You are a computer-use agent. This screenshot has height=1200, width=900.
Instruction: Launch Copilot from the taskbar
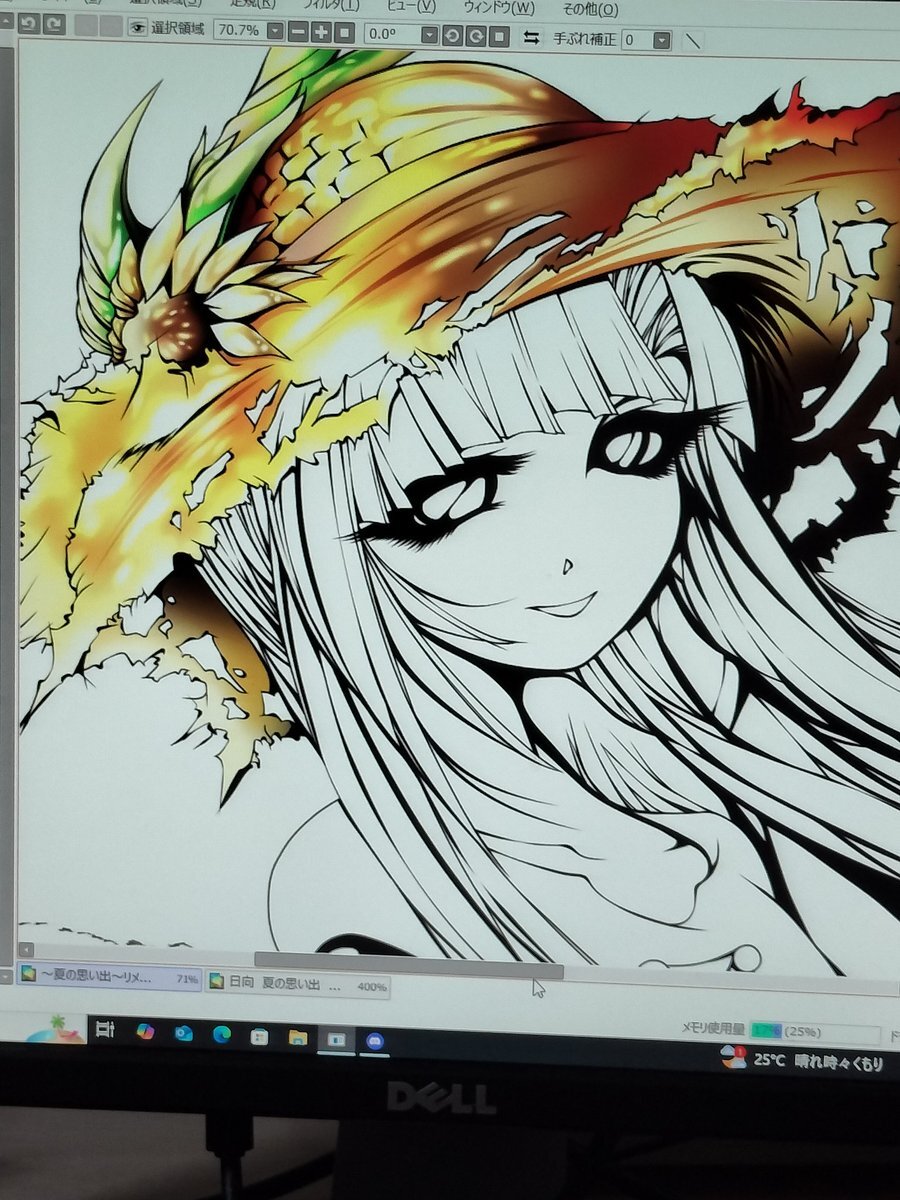[145, 1031]
